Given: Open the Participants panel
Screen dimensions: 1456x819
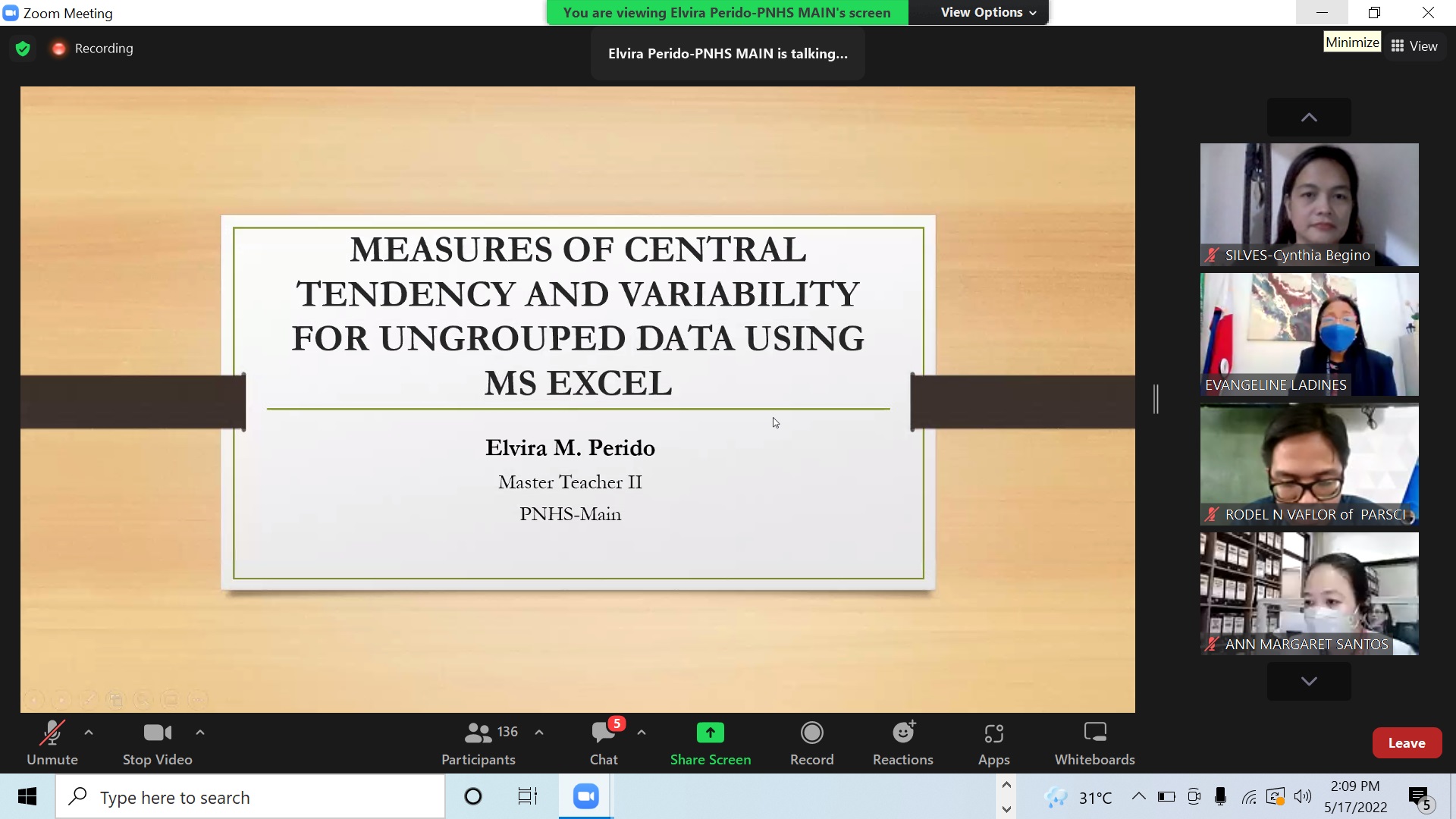Looking at the screenshot, I should (x=479, y=742).
